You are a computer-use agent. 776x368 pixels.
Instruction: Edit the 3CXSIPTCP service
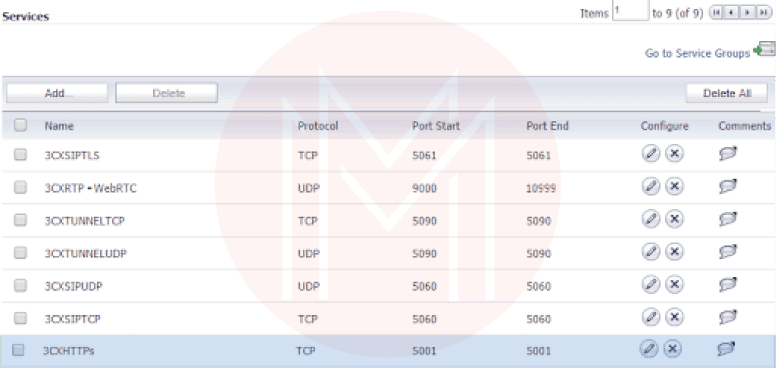(x=651, y=317)
